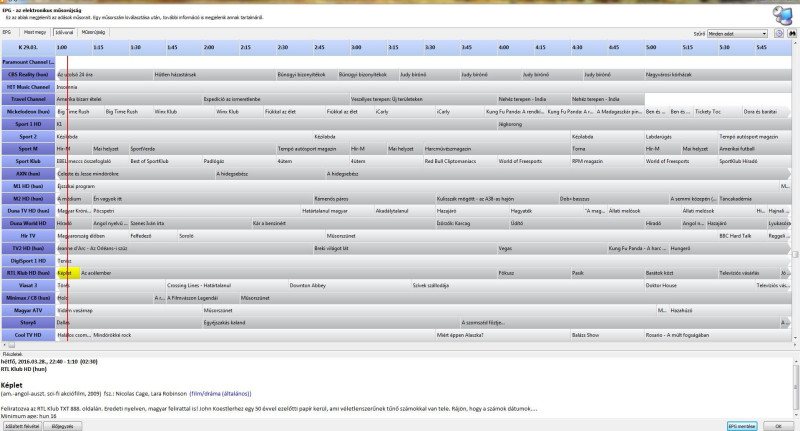This screenshot has height=431, width=800.
Task: Select the Duna World HD channel
Action: point(28,223)
